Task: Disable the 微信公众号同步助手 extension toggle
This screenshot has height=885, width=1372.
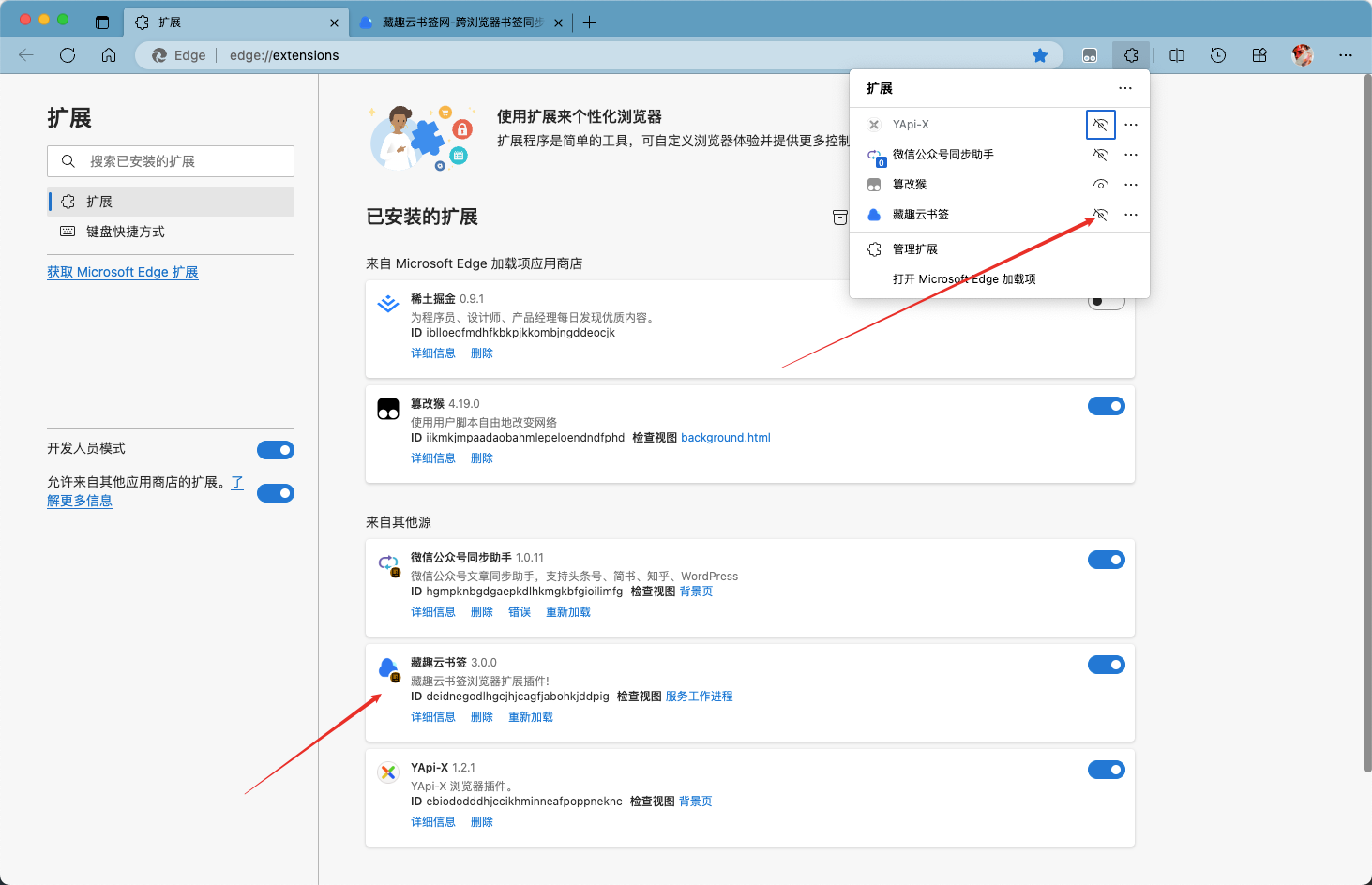Action: 1106,560
